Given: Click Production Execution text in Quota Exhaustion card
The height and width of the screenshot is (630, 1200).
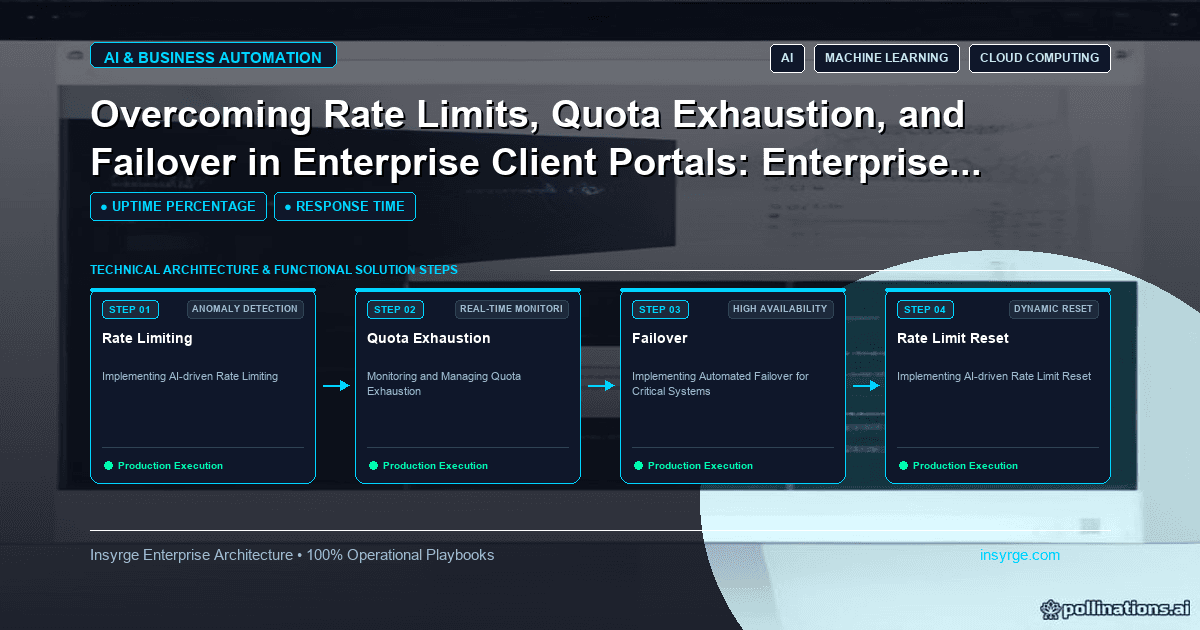Looking at the screenshot, I should click(435, 466).
